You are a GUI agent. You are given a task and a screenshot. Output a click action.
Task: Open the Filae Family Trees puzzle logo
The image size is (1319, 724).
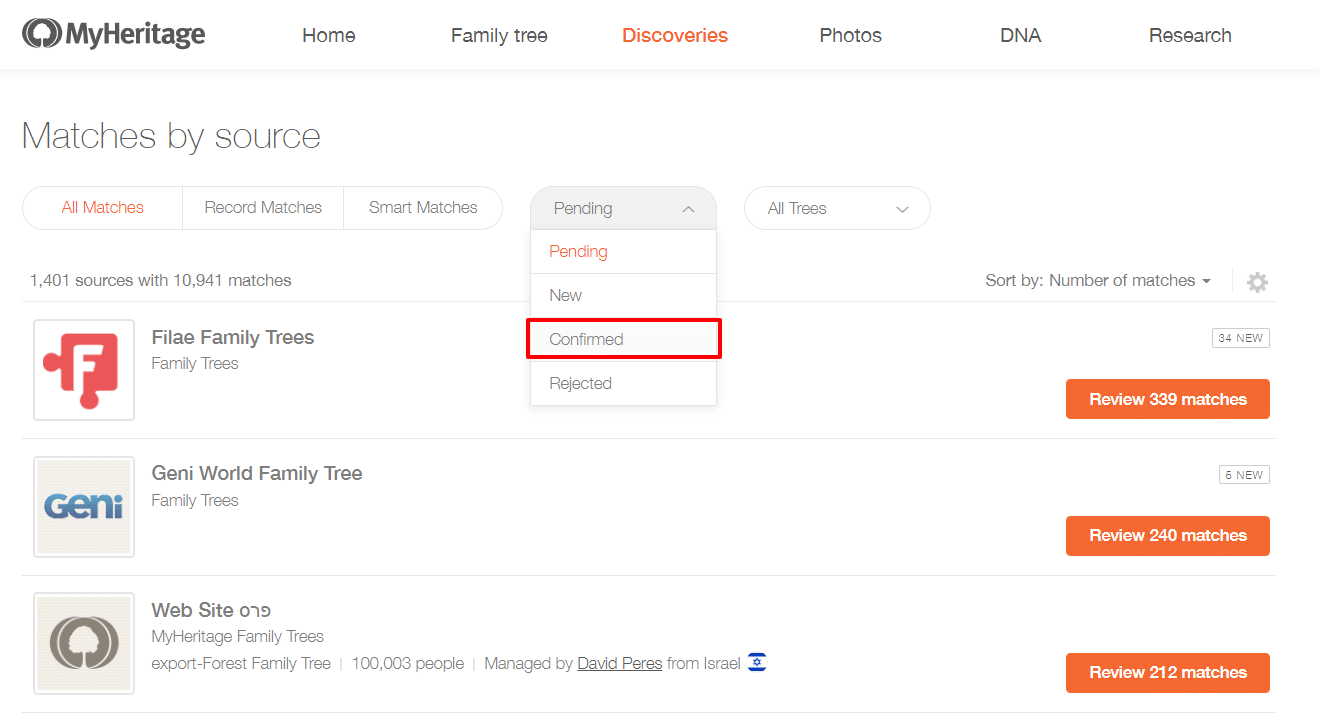pos(84,370)
